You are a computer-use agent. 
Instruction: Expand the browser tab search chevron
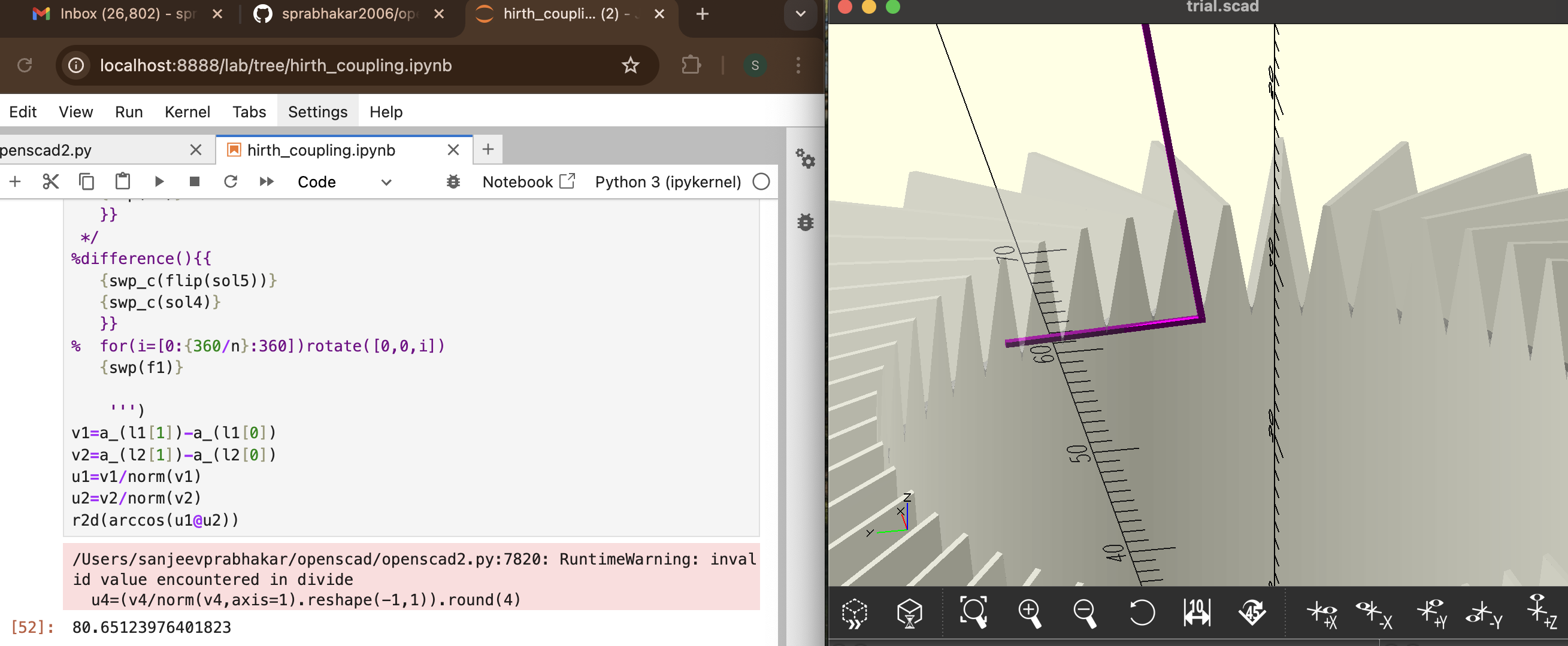[x=800, y=14]
